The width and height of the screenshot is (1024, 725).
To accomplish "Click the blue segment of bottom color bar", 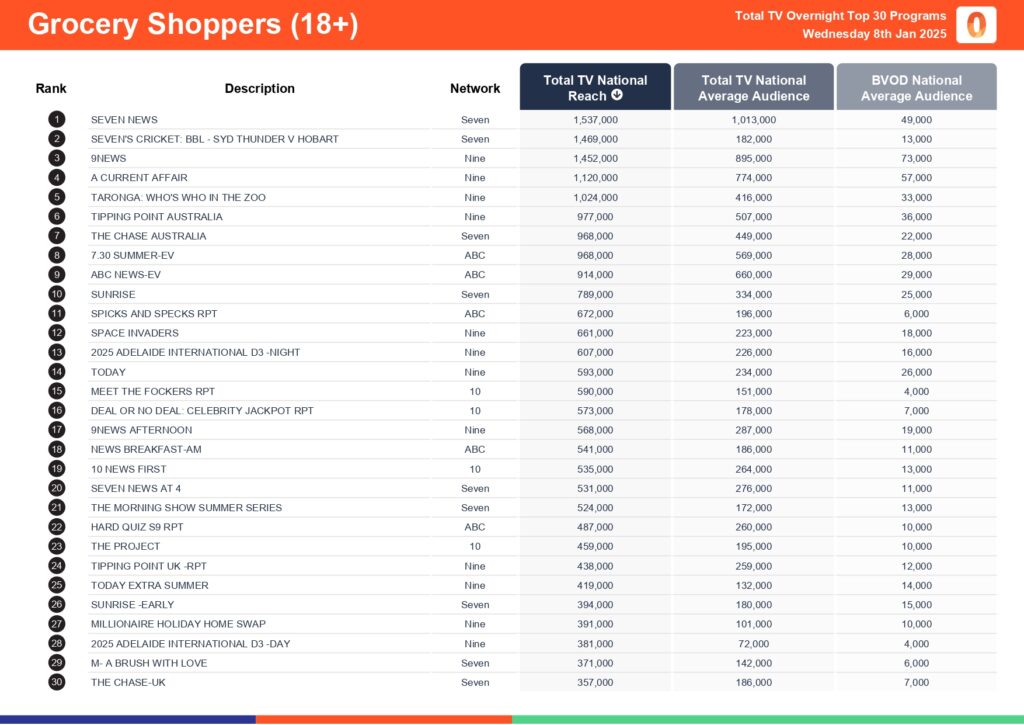I will click(x=128, y=719).
